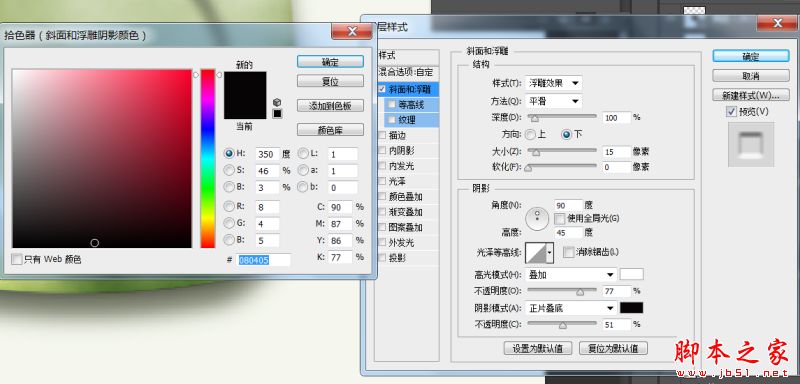Click the web-safe color cube warning icon
The image size is (800, 384).
pyautogui.click(x=277, y=103)
